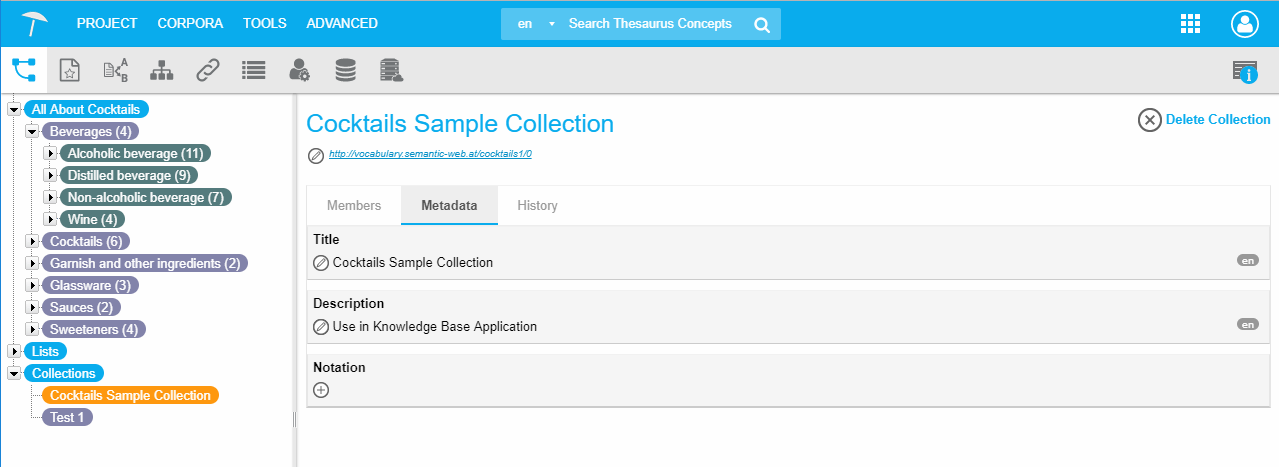Click the user profile avatar icon
The height and width of the screenshot is (467, 1279).
click(x=1245, y=24)
